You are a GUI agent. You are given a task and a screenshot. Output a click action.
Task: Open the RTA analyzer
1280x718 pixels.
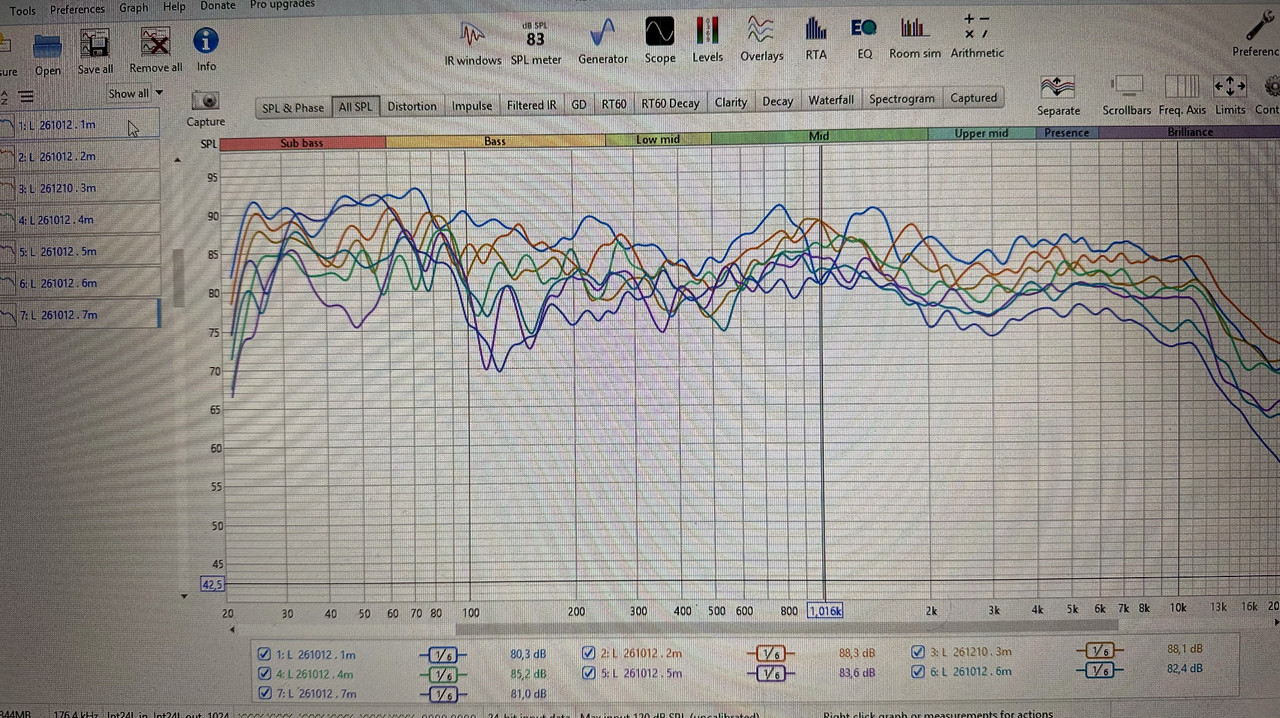pyautogui.click(x=816, y=29)
